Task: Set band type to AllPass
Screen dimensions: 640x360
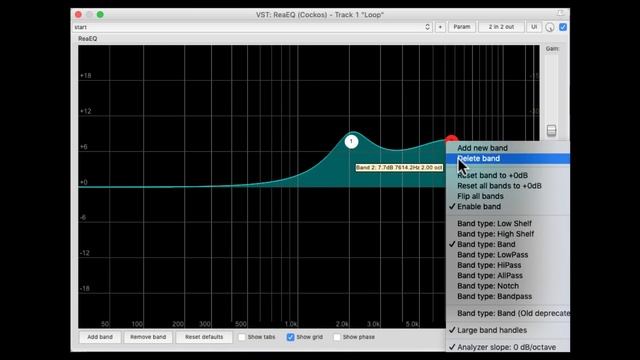Action: 508,276
